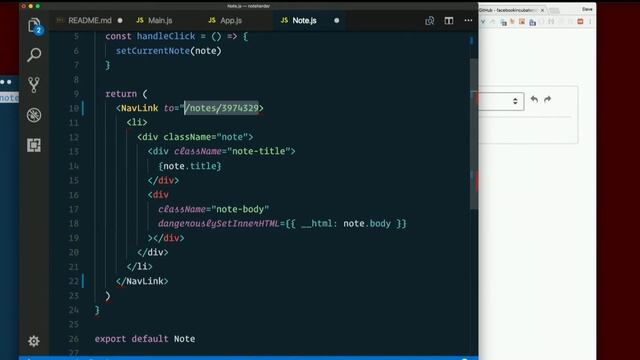Open the Source Control view icon
The image size is (640, 360).
point(34,84)
